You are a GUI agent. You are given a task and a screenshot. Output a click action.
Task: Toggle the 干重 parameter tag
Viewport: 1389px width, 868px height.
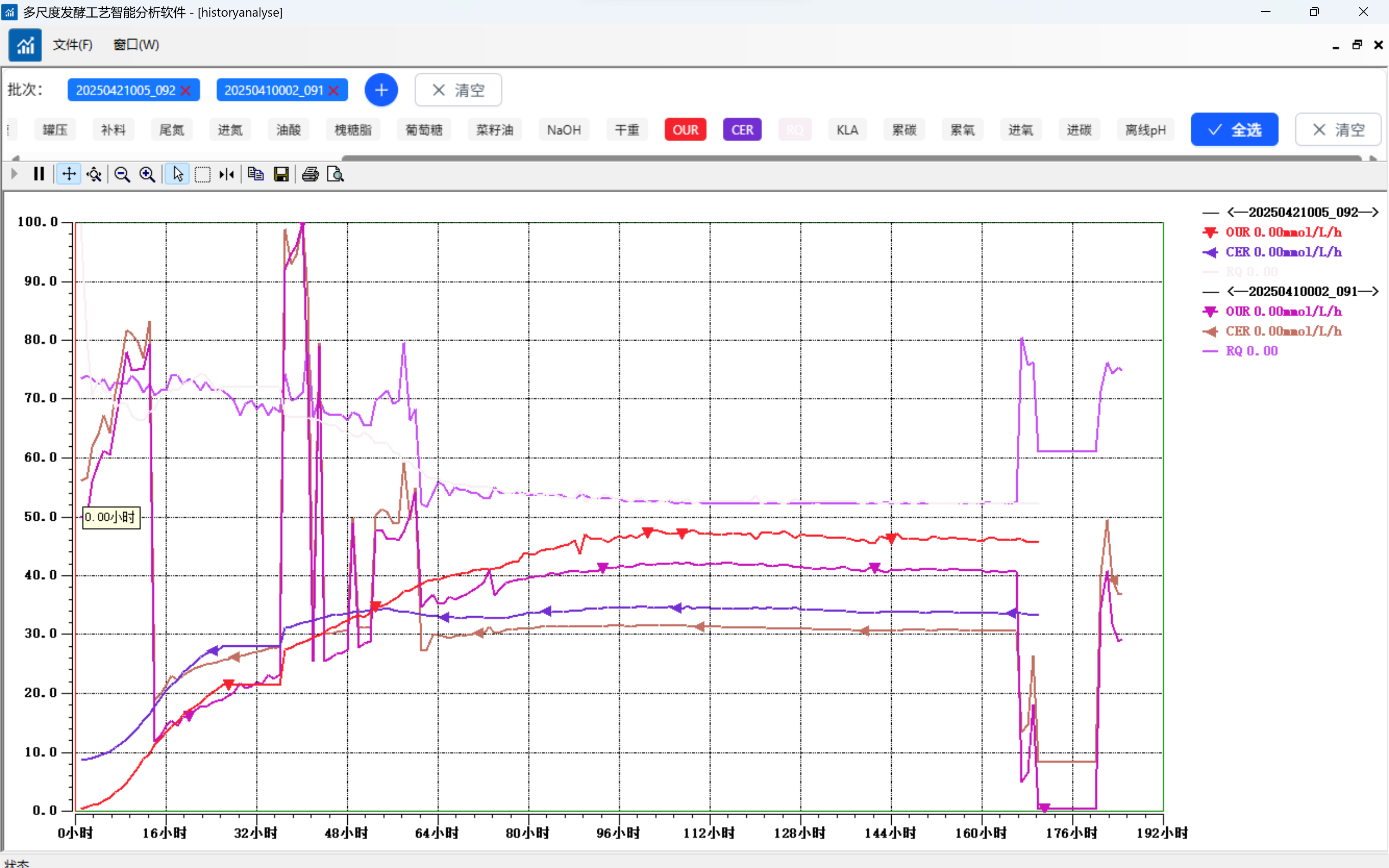tap(627, 130)
